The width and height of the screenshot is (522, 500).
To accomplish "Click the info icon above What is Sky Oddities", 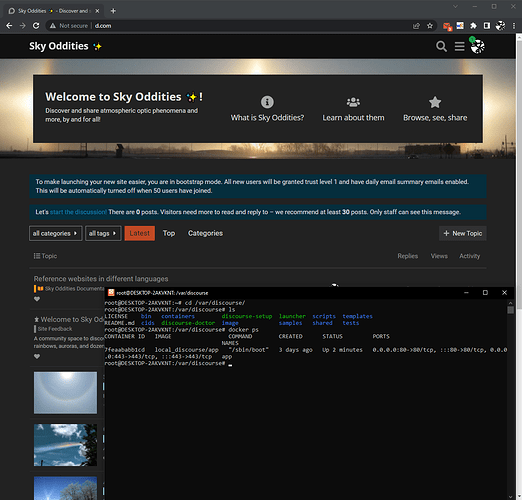I will click(x=267, y=102).
